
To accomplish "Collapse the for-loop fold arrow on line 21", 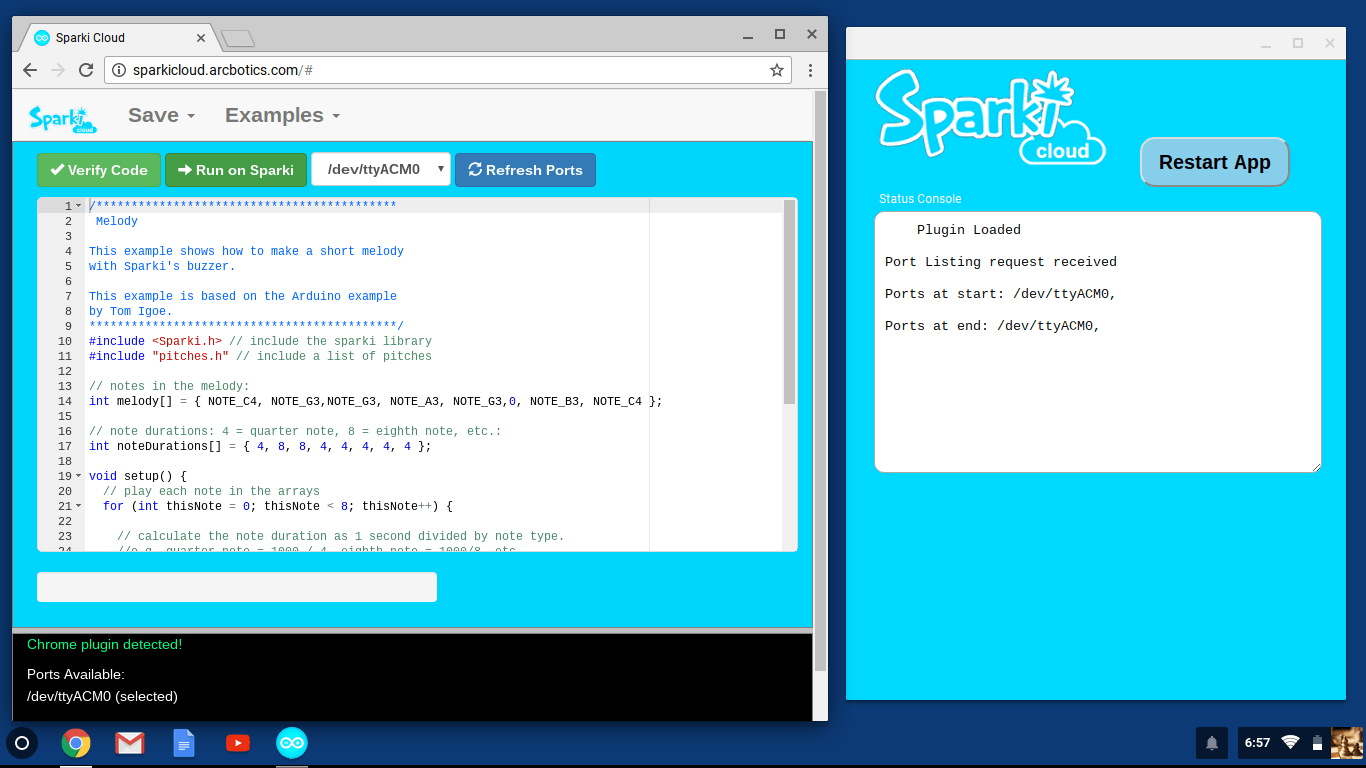I will (x=79, y=506).
